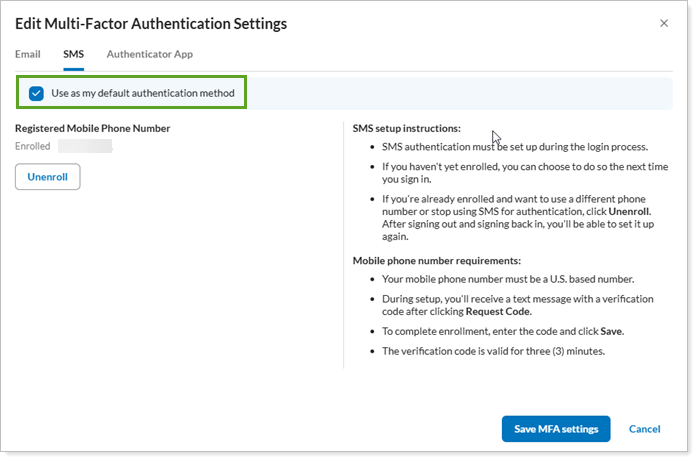Close the Multi-Factor Authentication dialog with X
This screenshot has width=697, height=461.
click(665, 22)
